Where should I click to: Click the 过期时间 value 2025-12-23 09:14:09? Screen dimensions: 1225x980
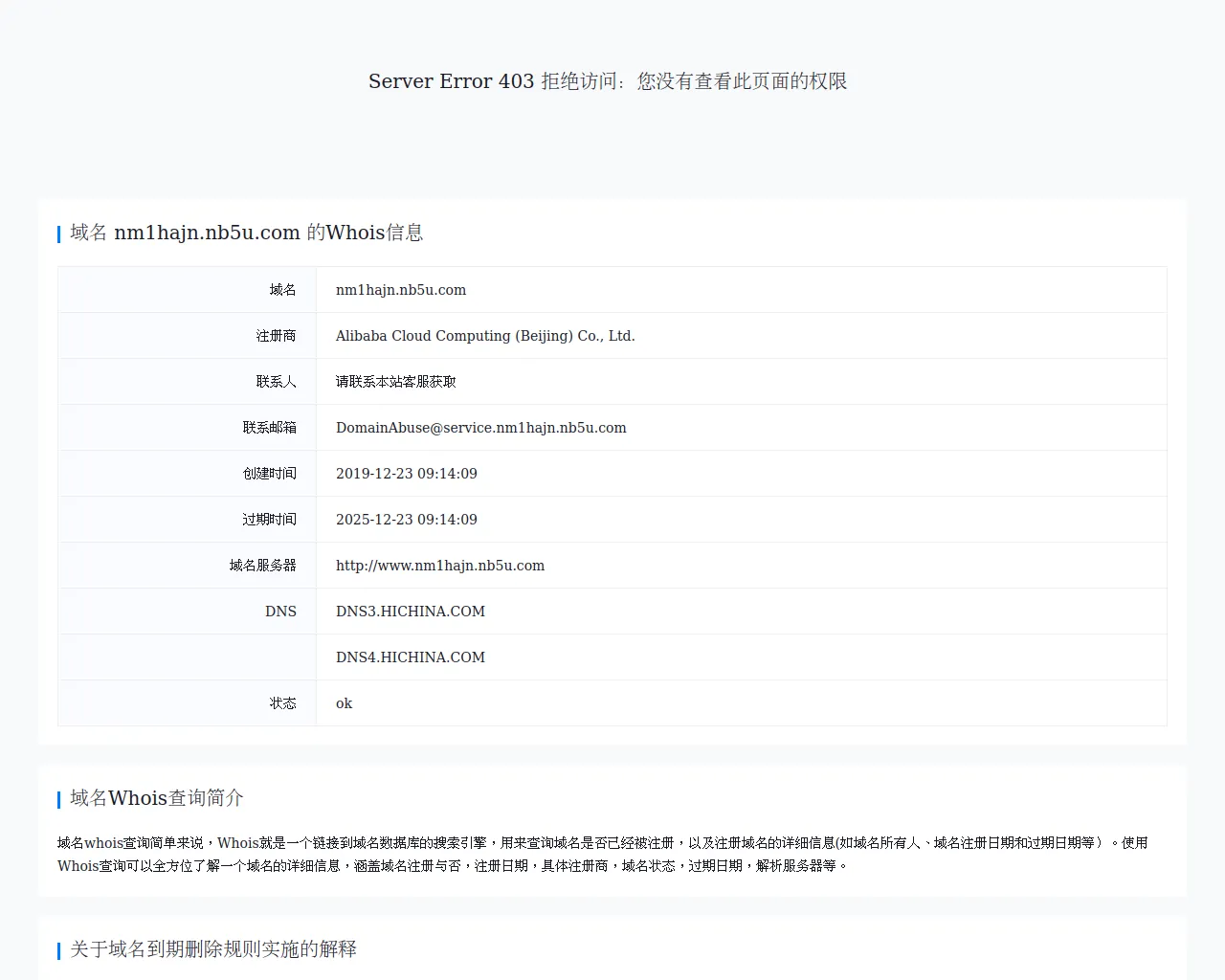pyautogui.click(x=406, y=519)
